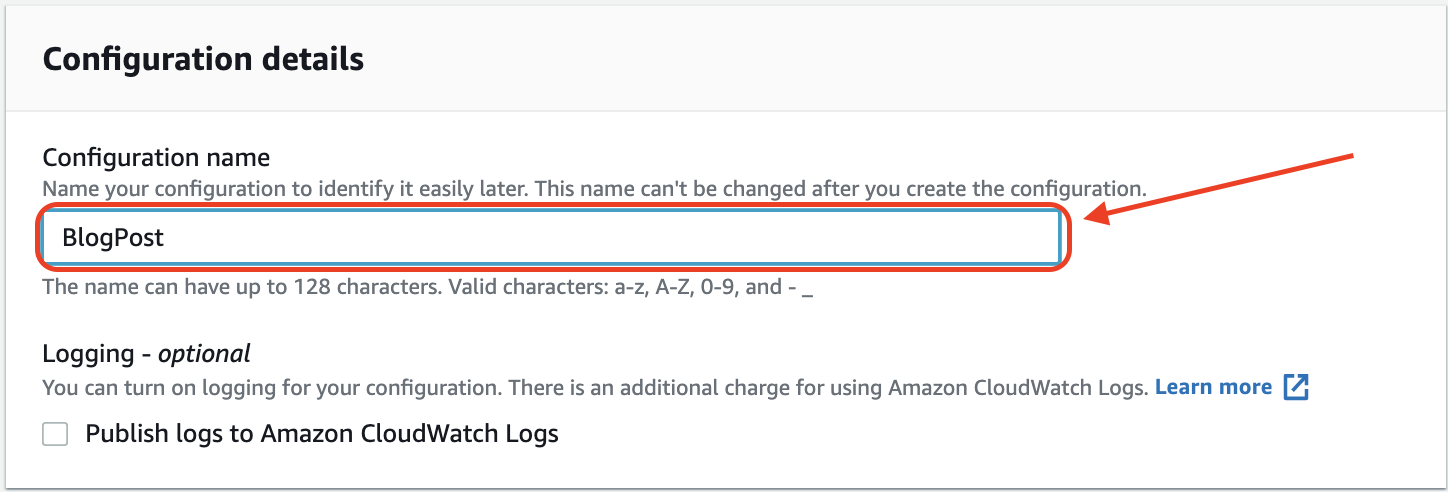Place cursor on the BlogPost text
This screenshot has width=1448, height=492.
pos(113,238)
